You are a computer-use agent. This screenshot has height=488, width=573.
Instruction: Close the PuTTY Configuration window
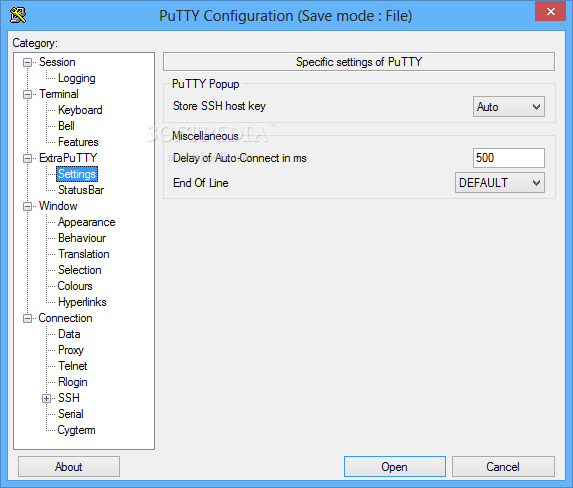tap(550, 12)
